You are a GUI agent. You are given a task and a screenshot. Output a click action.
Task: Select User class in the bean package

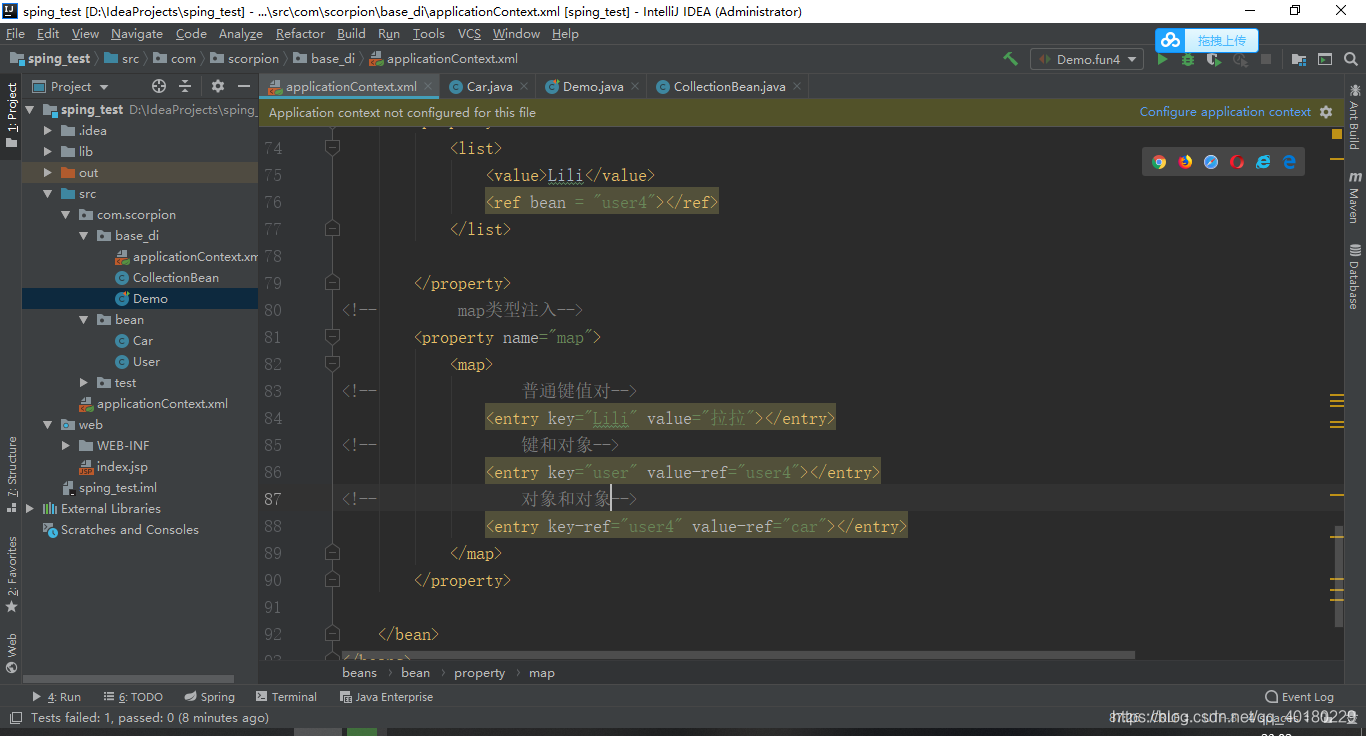146,361
